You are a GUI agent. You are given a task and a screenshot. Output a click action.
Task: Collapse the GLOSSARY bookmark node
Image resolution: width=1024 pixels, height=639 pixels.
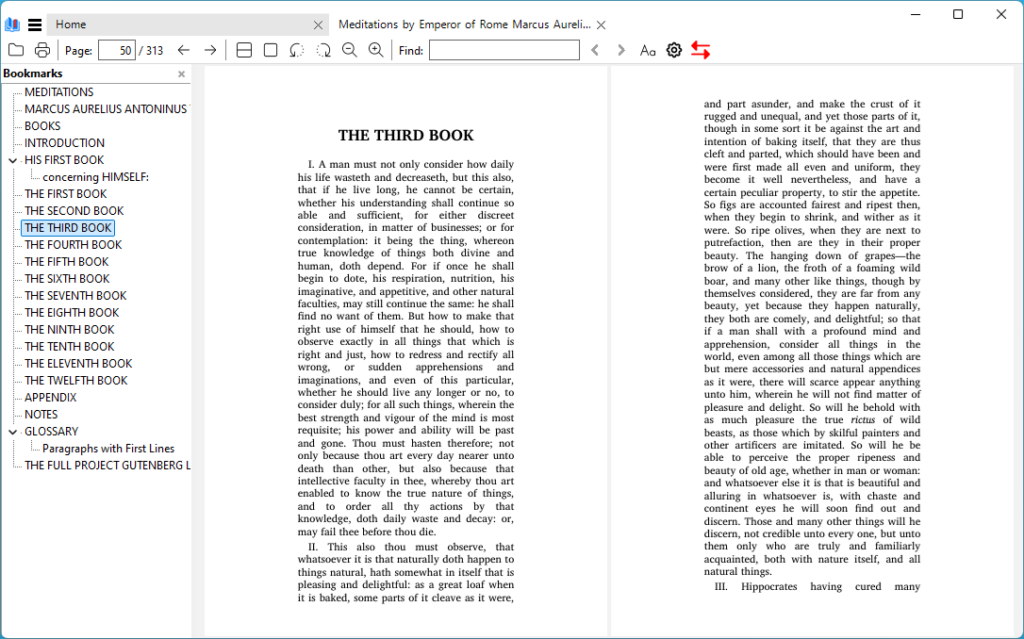13,432
